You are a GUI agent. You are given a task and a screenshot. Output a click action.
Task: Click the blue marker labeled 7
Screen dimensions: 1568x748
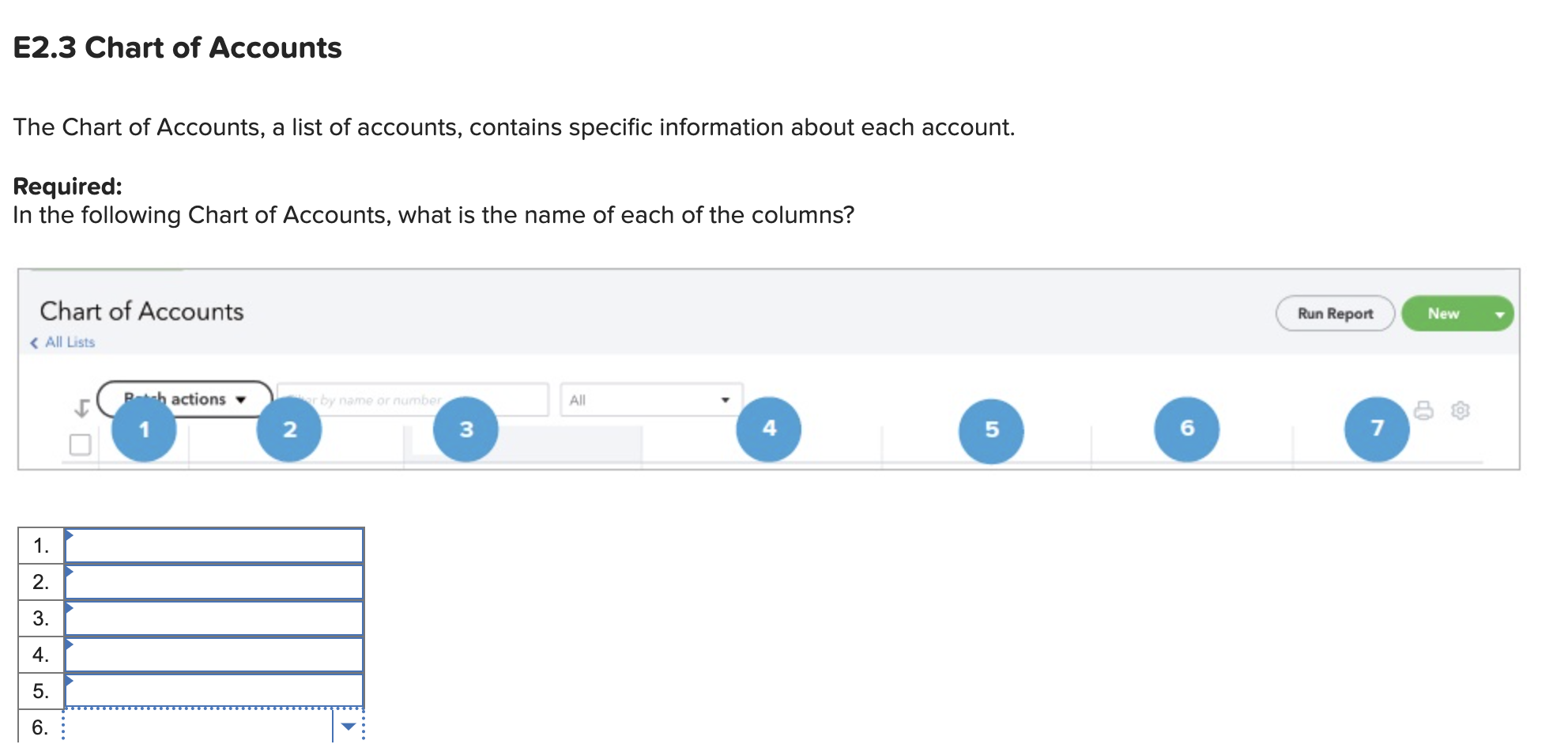1377,428
